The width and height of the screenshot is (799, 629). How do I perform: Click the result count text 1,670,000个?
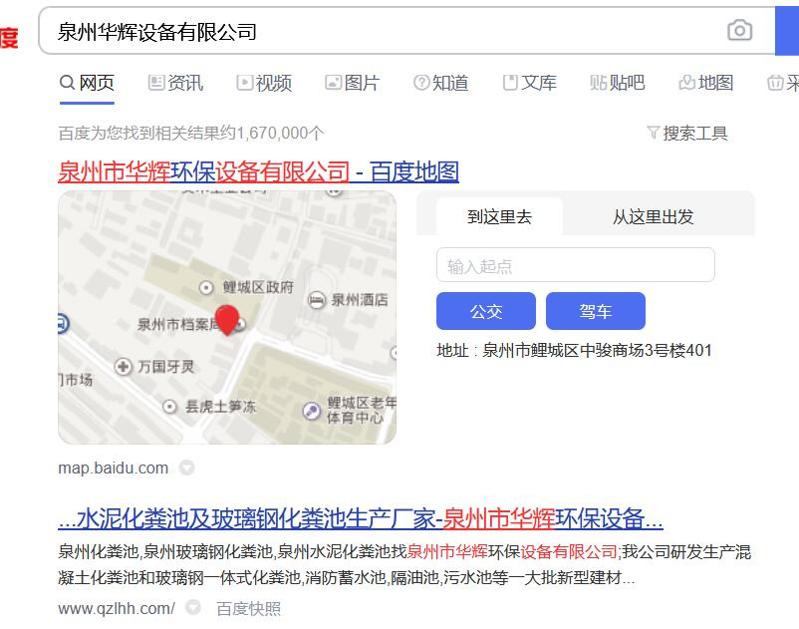279,134
